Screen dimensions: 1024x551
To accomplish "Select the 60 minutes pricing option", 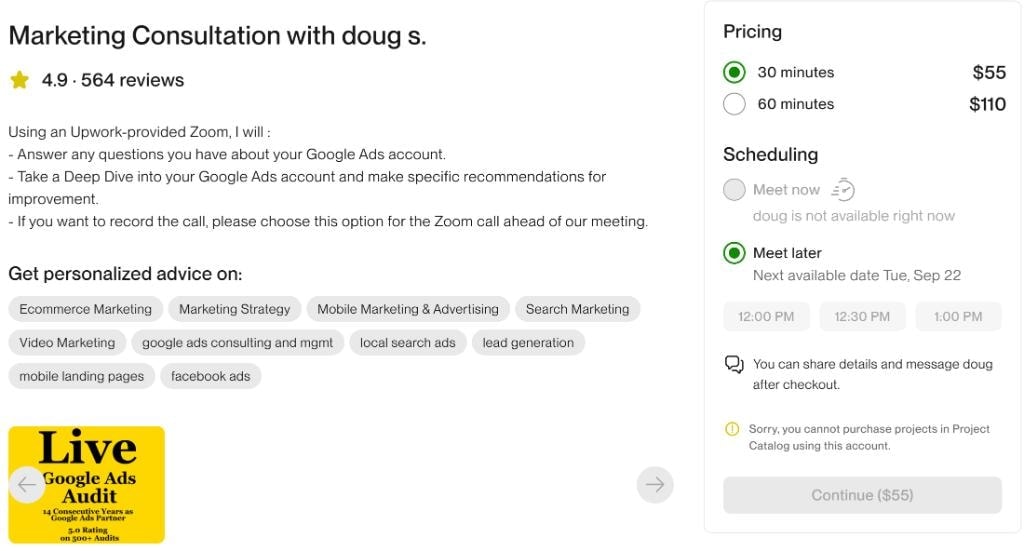I will [x=734, y=104].
